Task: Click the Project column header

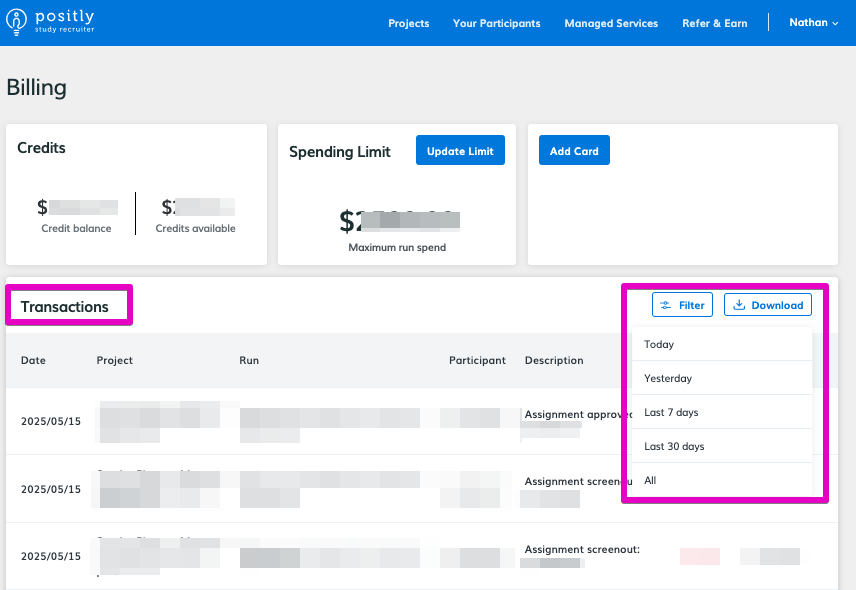Action: tap(114, 360)
